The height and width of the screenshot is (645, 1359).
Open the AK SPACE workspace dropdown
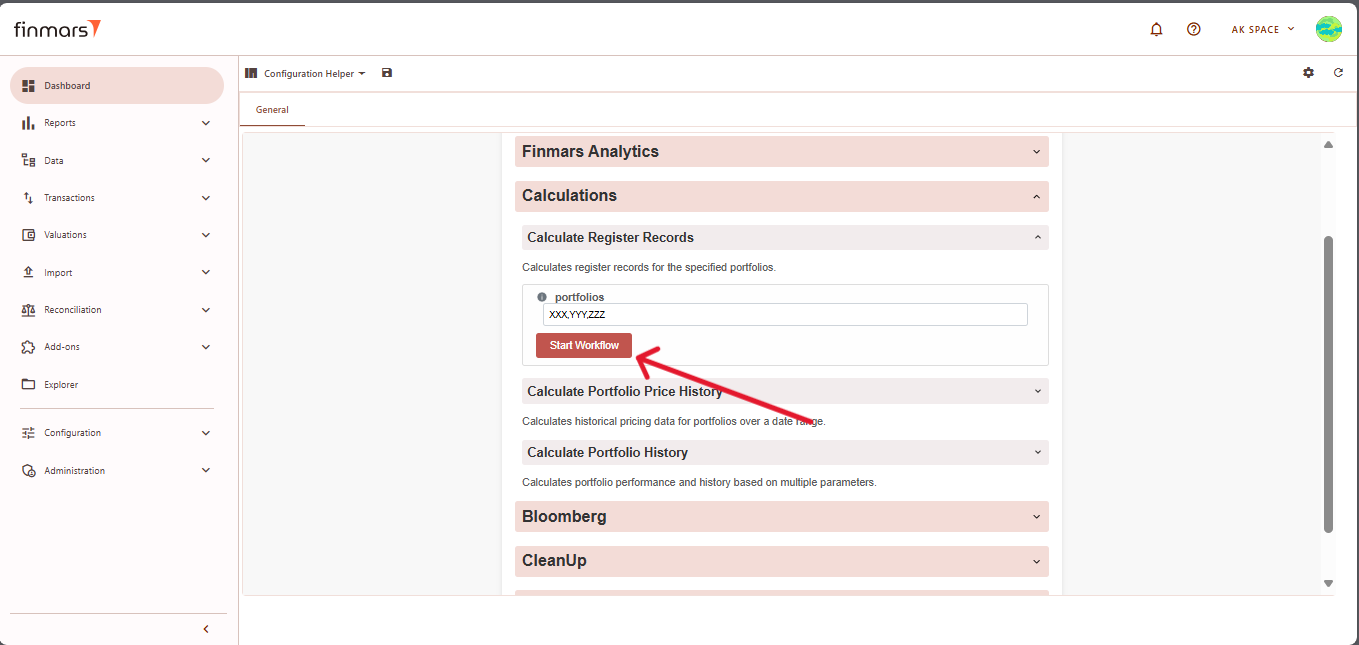1262,29
